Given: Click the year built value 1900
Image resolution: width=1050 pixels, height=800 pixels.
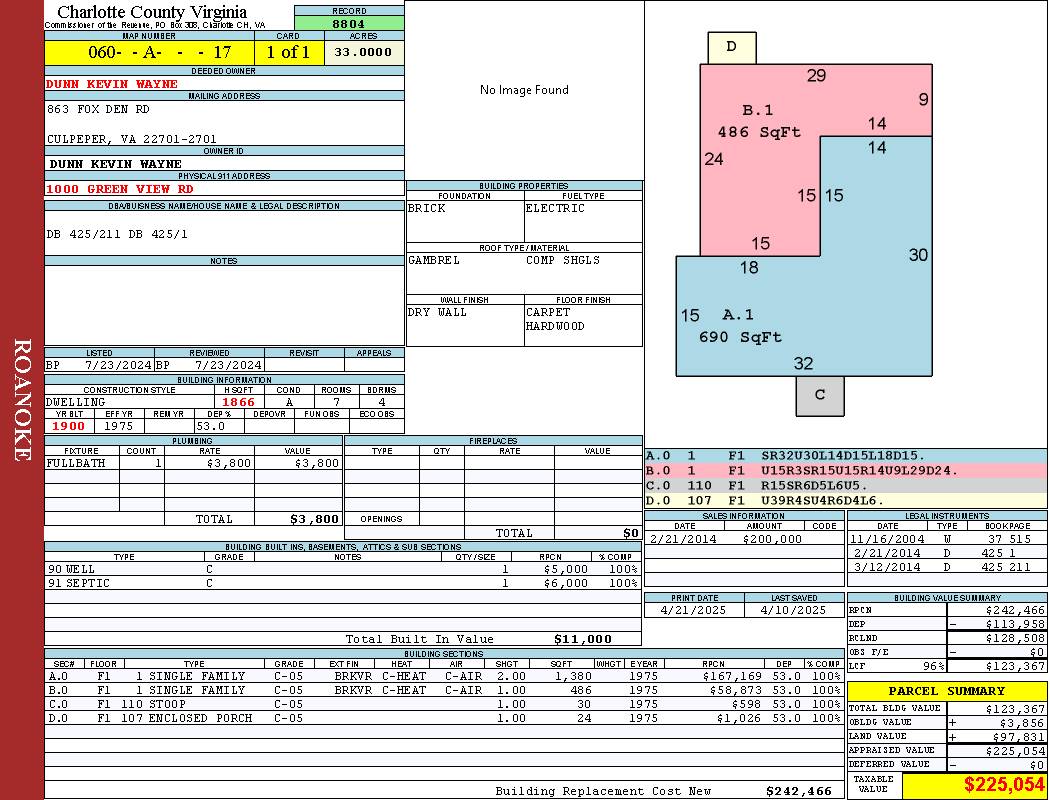Looking at the screenshot, I should (69, 426).
